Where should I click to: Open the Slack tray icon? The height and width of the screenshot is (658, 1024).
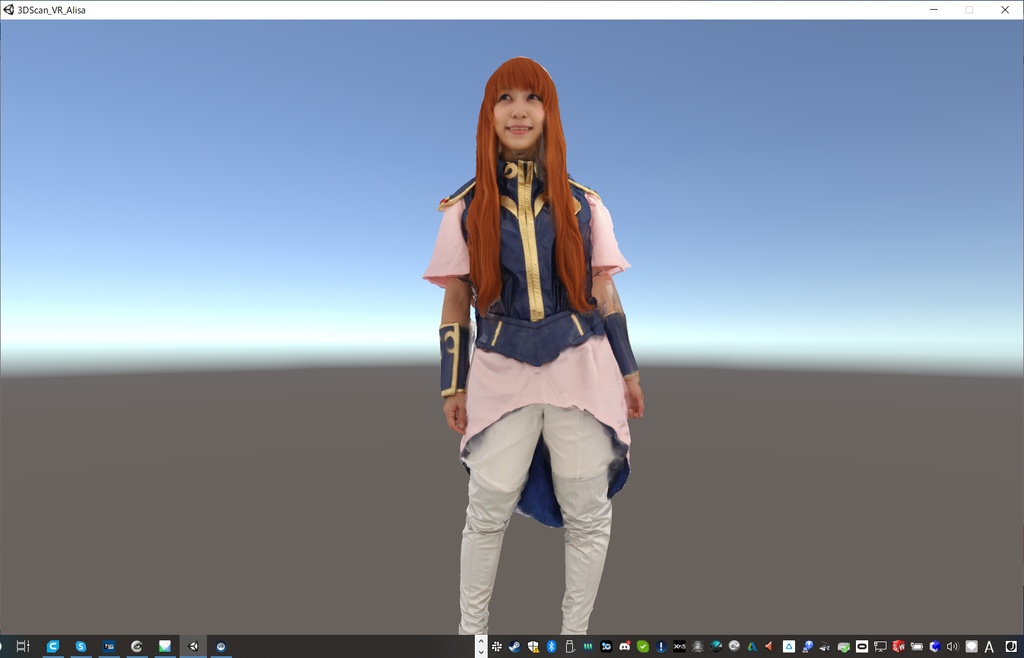tap(496, 646)
